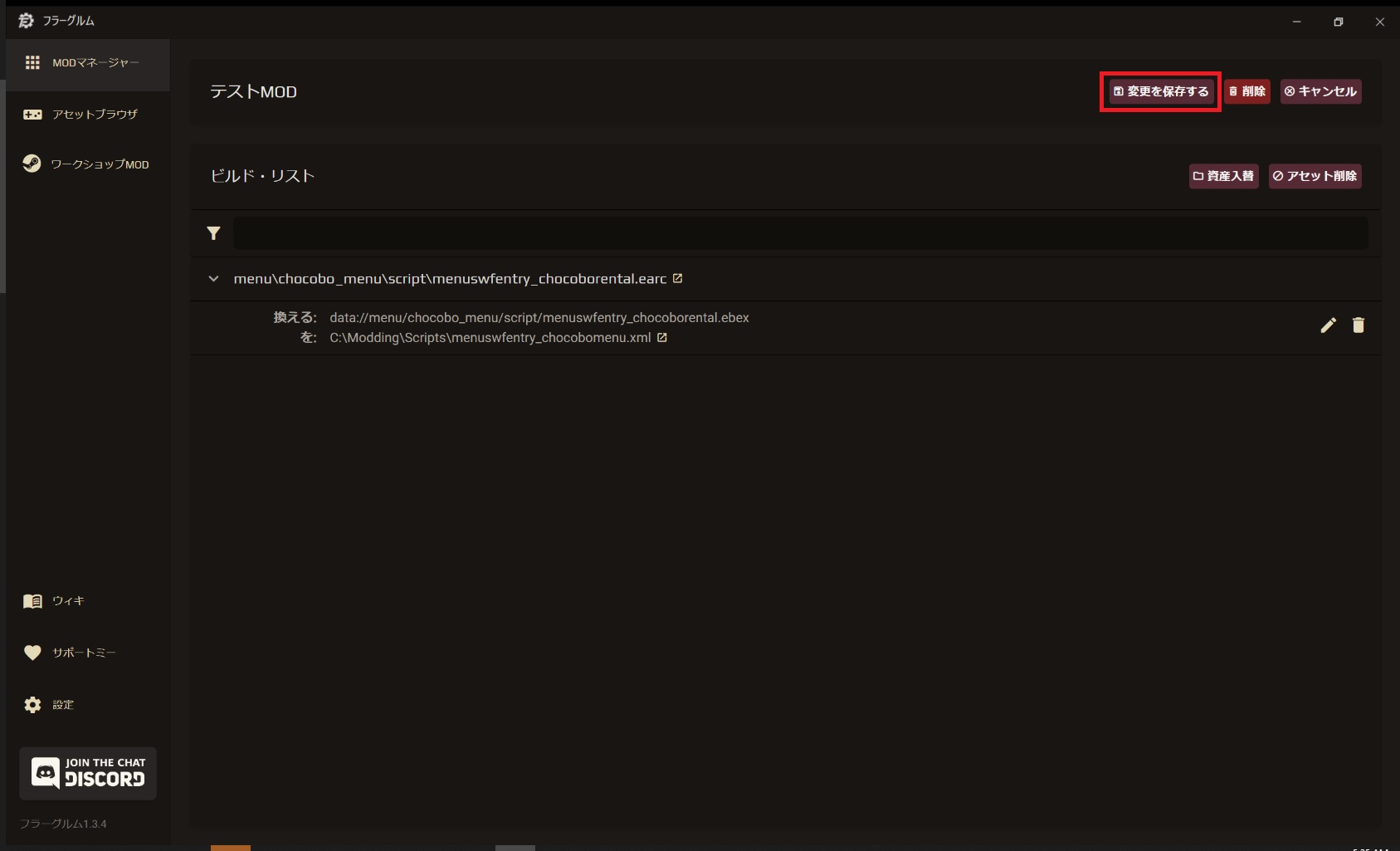Click the heart icon next to サポートミー
Viewport: 1400px width, 851px height.
point(32,653)
